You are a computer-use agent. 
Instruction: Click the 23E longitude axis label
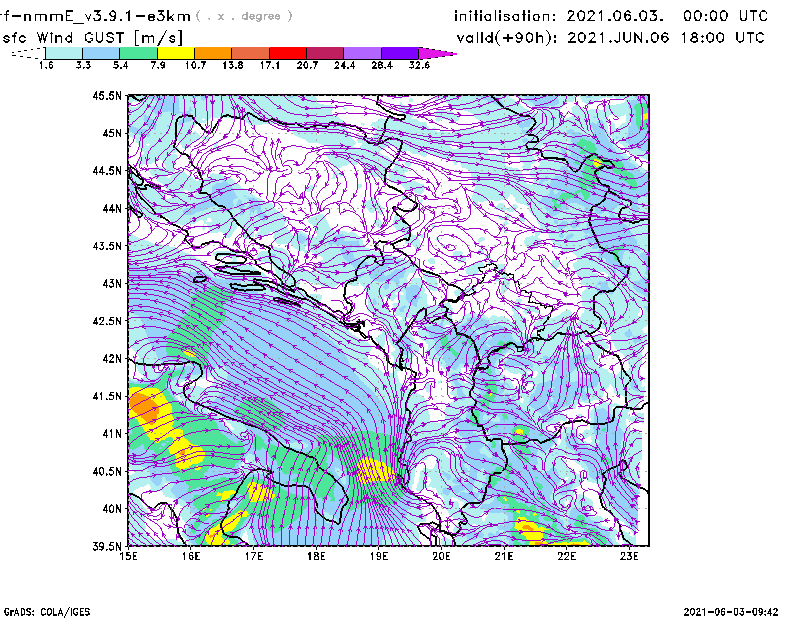pyautogui.click(x=629, y=556)
